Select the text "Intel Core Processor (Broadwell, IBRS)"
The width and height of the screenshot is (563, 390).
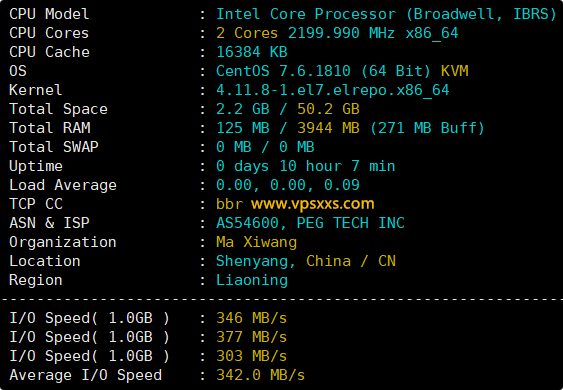pyautogui.click(x=386, y=14)
